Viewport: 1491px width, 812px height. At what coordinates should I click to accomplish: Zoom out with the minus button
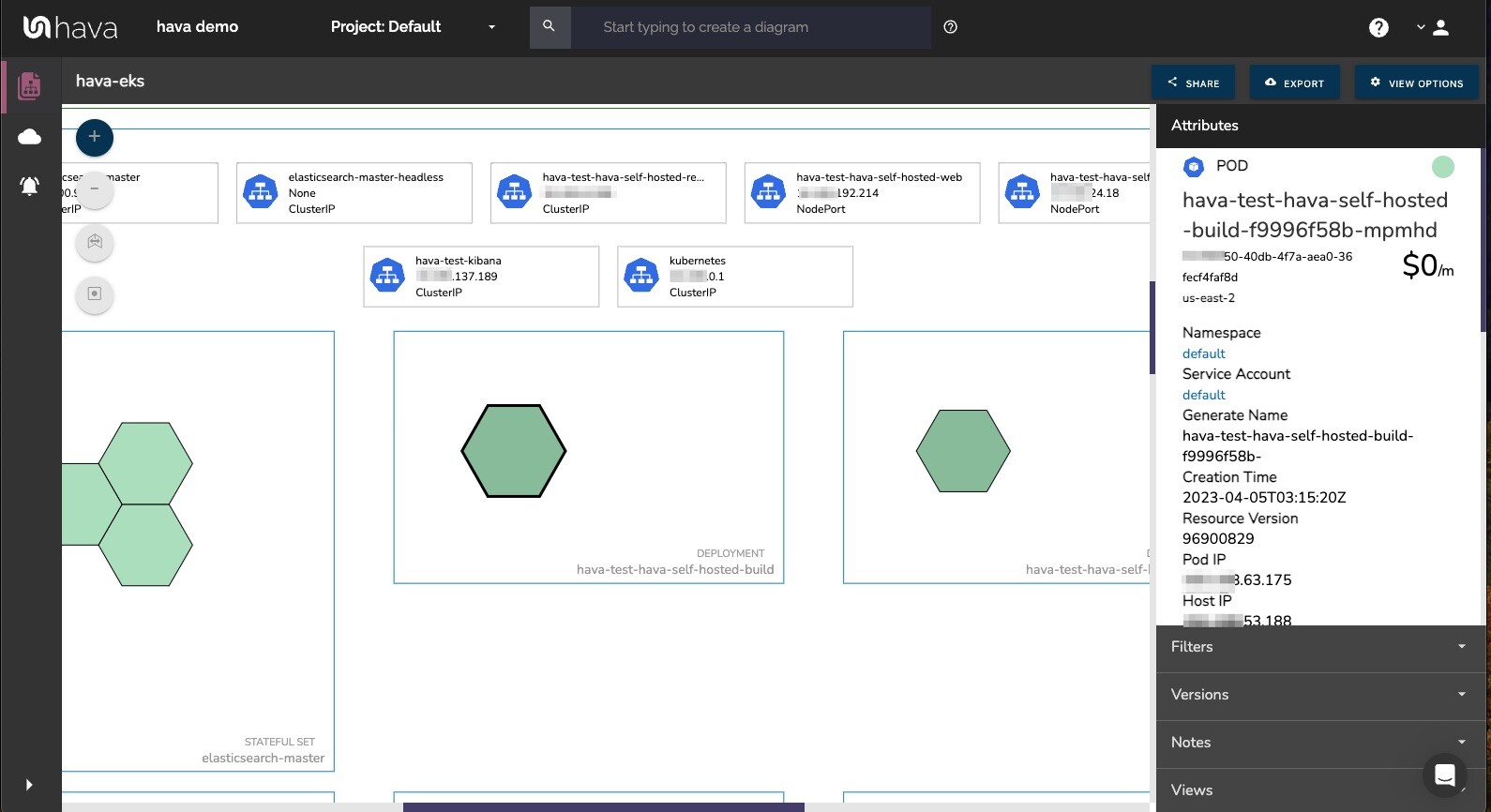[94, 189]
